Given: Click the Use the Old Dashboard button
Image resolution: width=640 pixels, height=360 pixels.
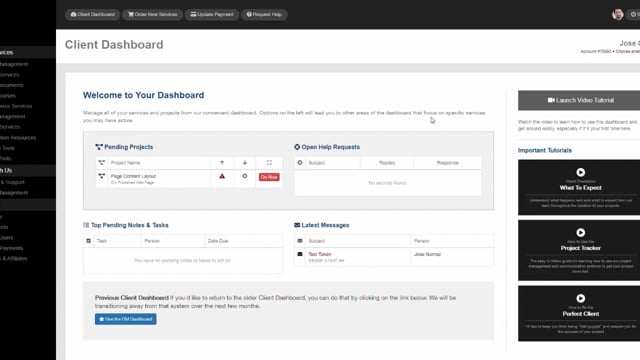Looking at the screenshot, I should [126, 319].
